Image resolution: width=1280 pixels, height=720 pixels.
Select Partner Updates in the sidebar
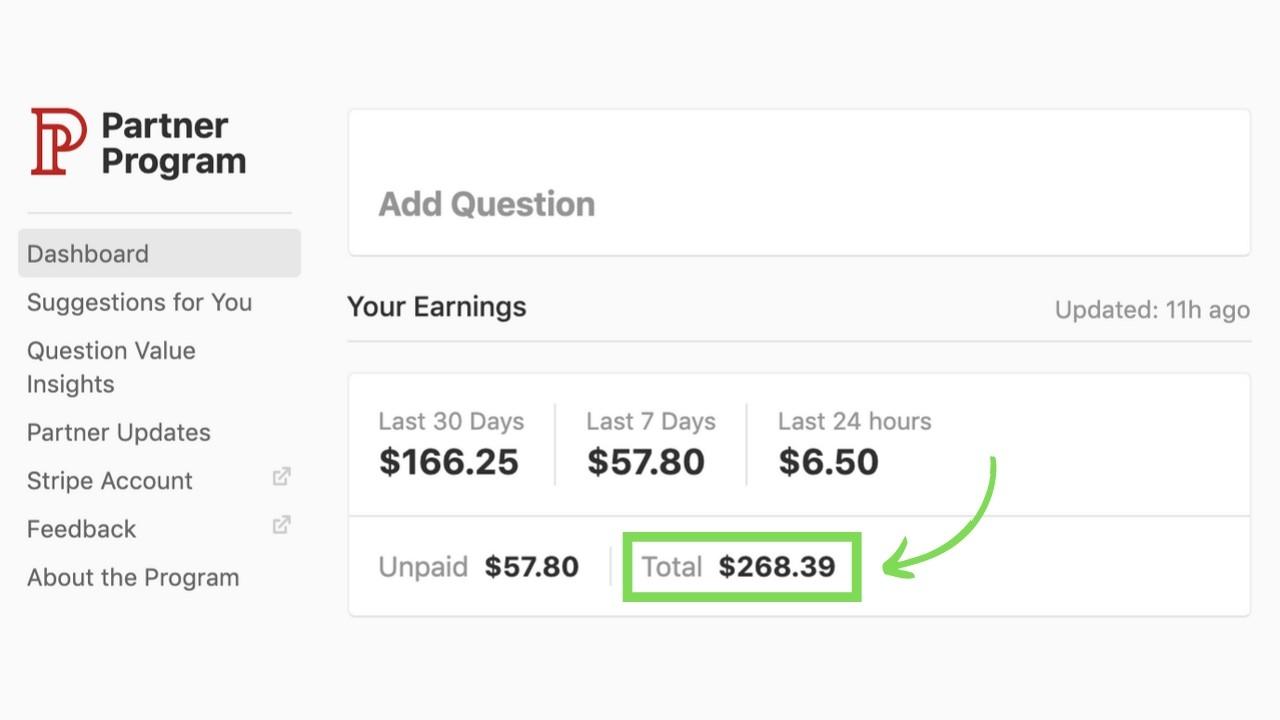119,432
